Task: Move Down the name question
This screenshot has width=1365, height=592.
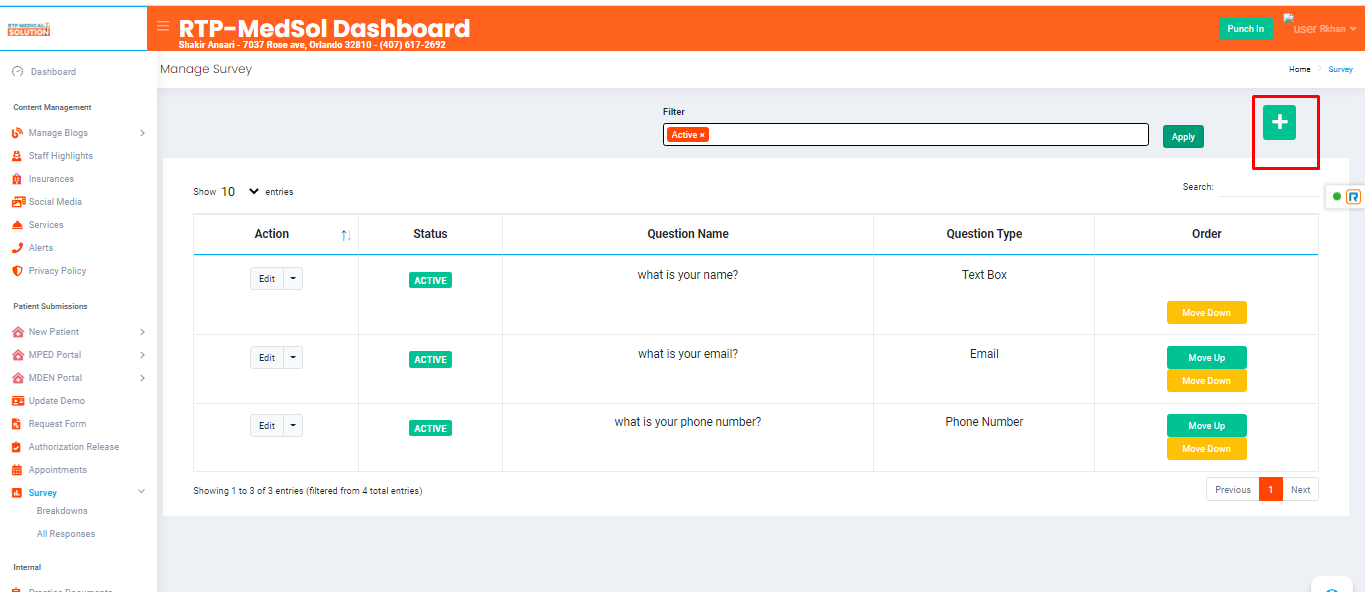Action: 1207,313
